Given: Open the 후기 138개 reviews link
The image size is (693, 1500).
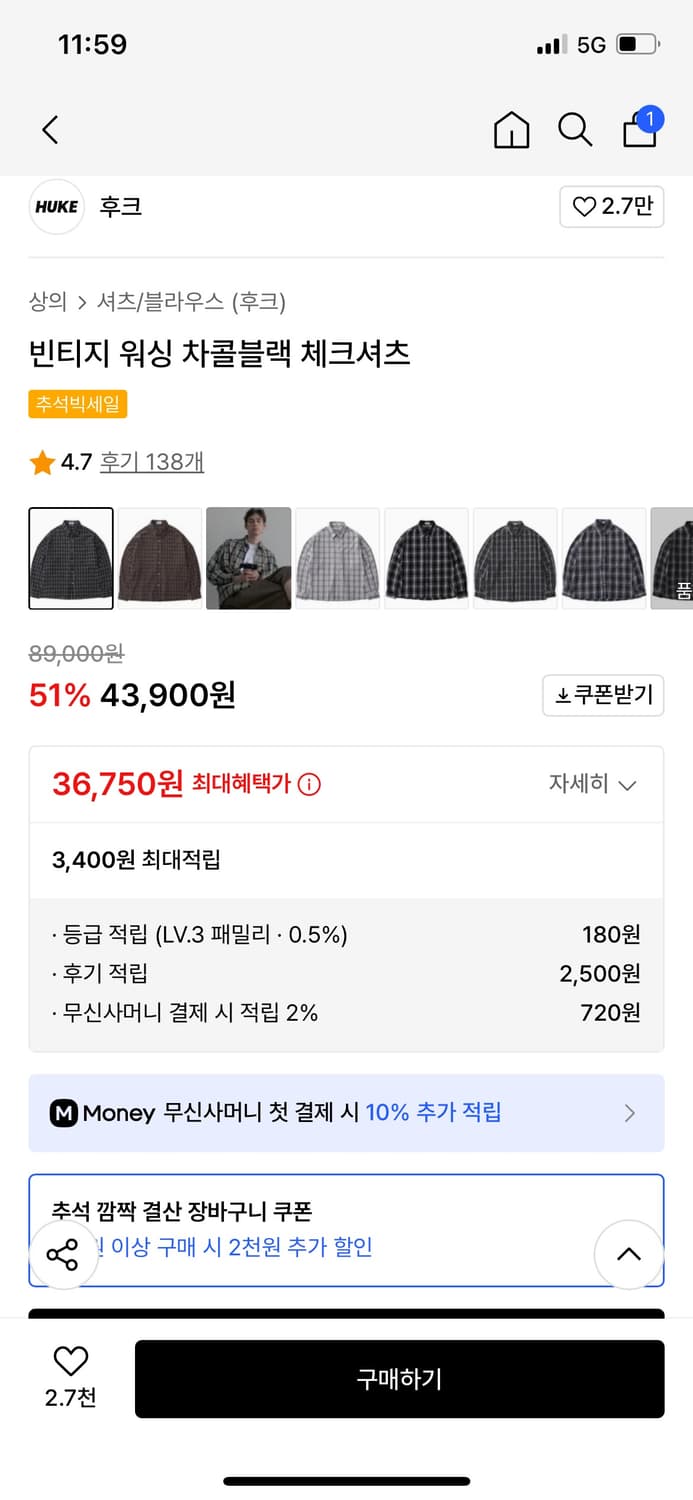Looking at the screenshot, I should pos(152,462).
